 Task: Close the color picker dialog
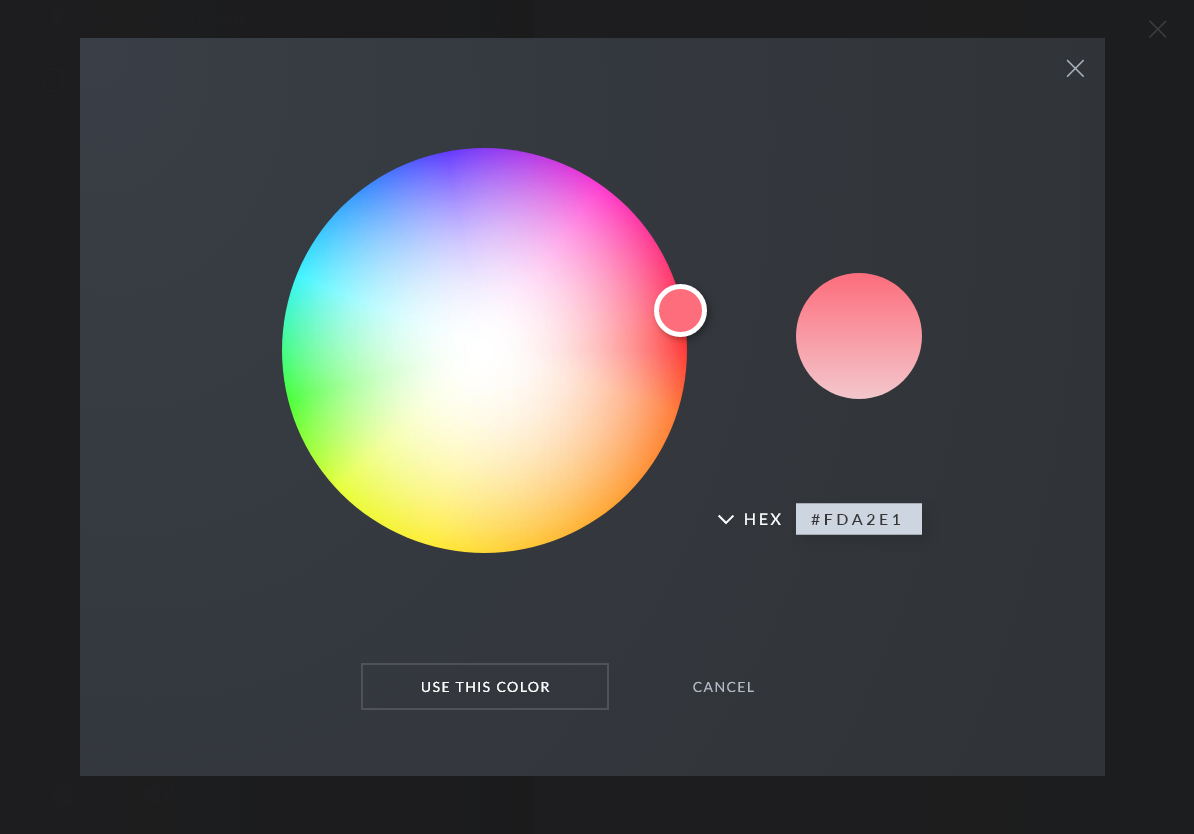pos(1075,68)
